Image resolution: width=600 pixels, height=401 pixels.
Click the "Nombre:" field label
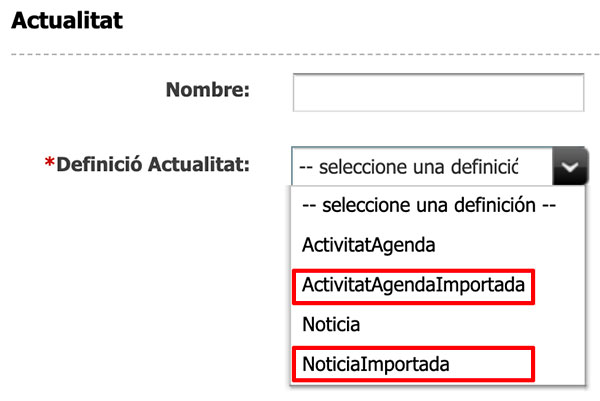pyautogui.click(x=206, y=91)
